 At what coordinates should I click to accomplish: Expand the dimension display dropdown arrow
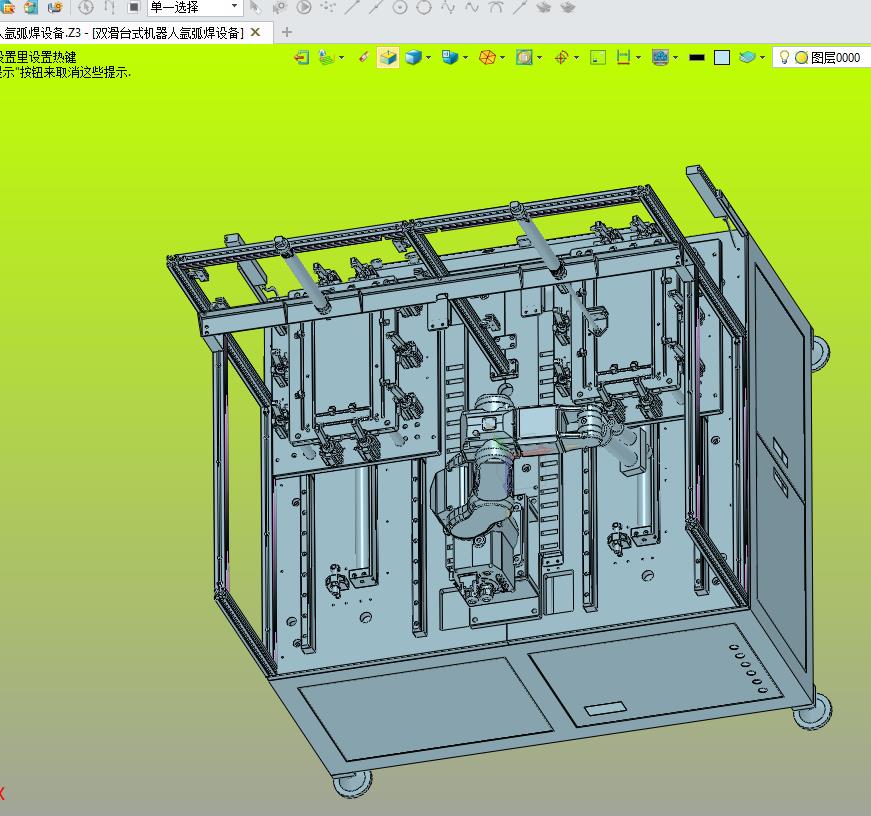(638, 57)
